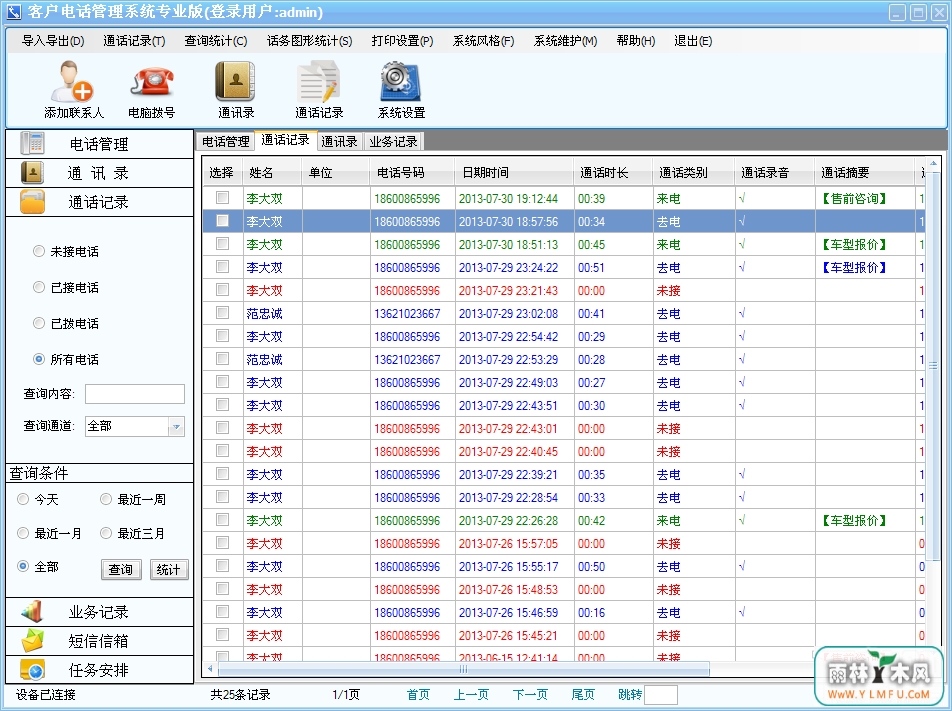Viewport: 952px width, 711px height.
Task: Select phone number 13621023667 at 22:53:29
Action: [407, 359]
